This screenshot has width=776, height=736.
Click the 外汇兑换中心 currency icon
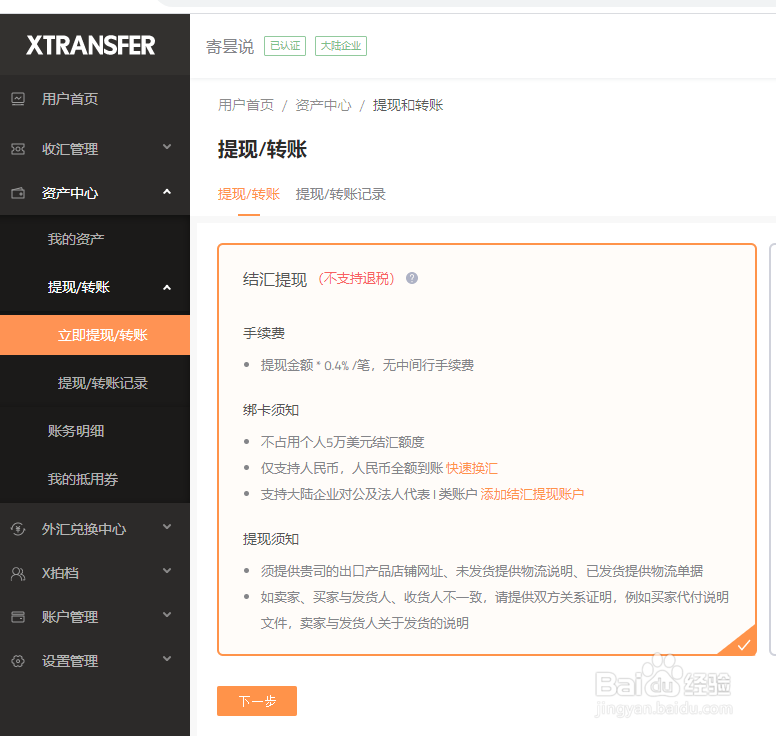coord(18,529)
